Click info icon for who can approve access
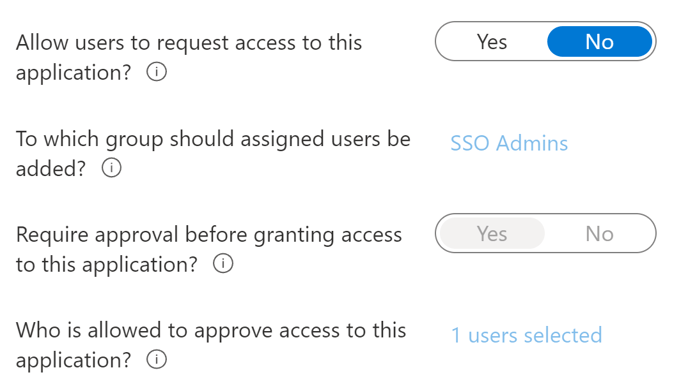The height and width of the screenshot is (391, 688). 157,359
